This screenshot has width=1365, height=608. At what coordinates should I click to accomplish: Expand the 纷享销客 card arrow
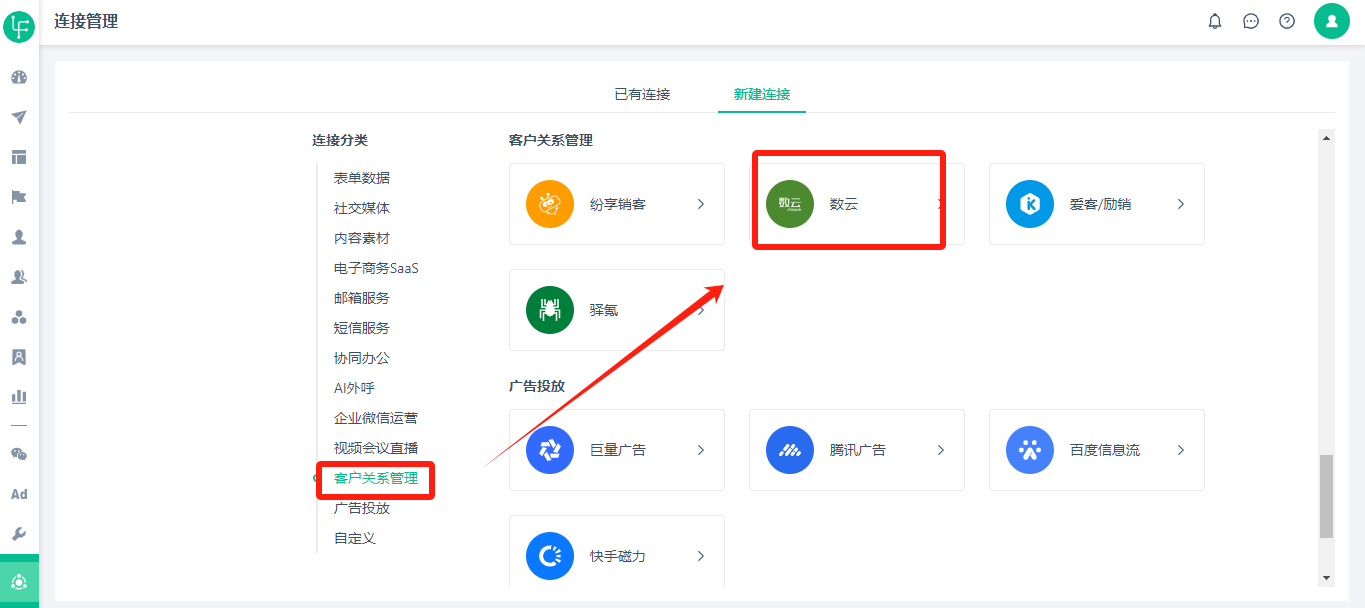click(x=701, y=204)
